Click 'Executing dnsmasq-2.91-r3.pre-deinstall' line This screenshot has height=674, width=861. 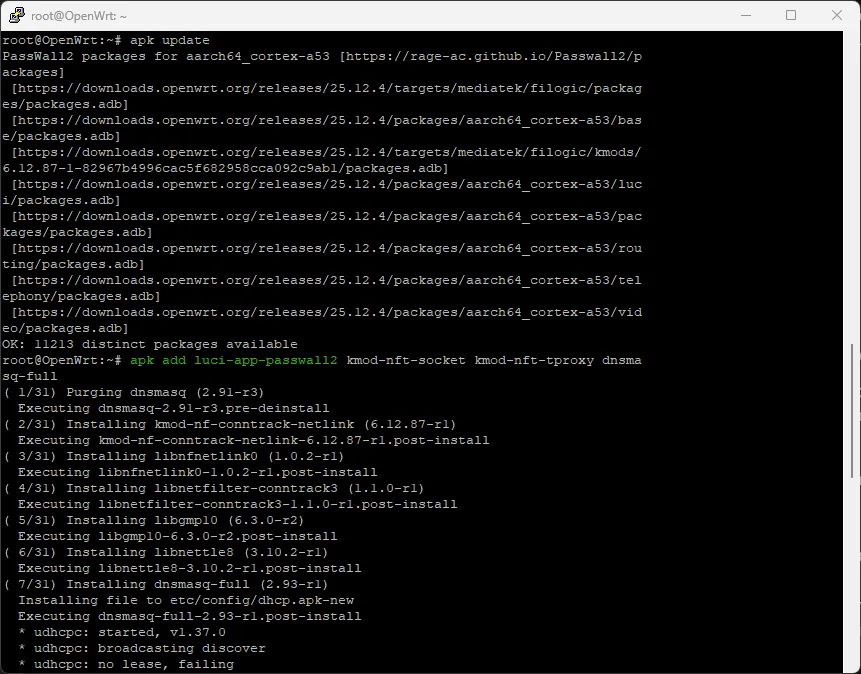tap(174, 408)
